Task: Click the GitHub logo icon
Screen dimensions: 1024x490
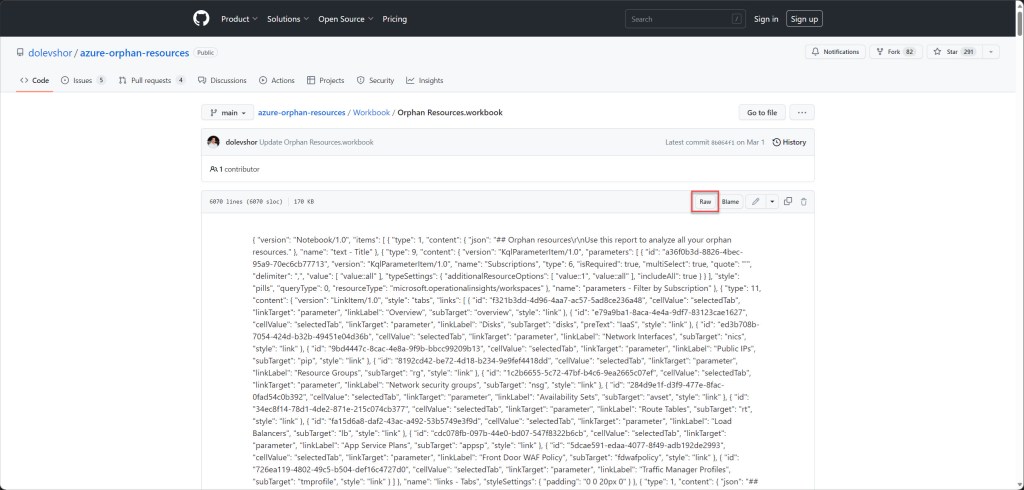Action: [200, 18]
